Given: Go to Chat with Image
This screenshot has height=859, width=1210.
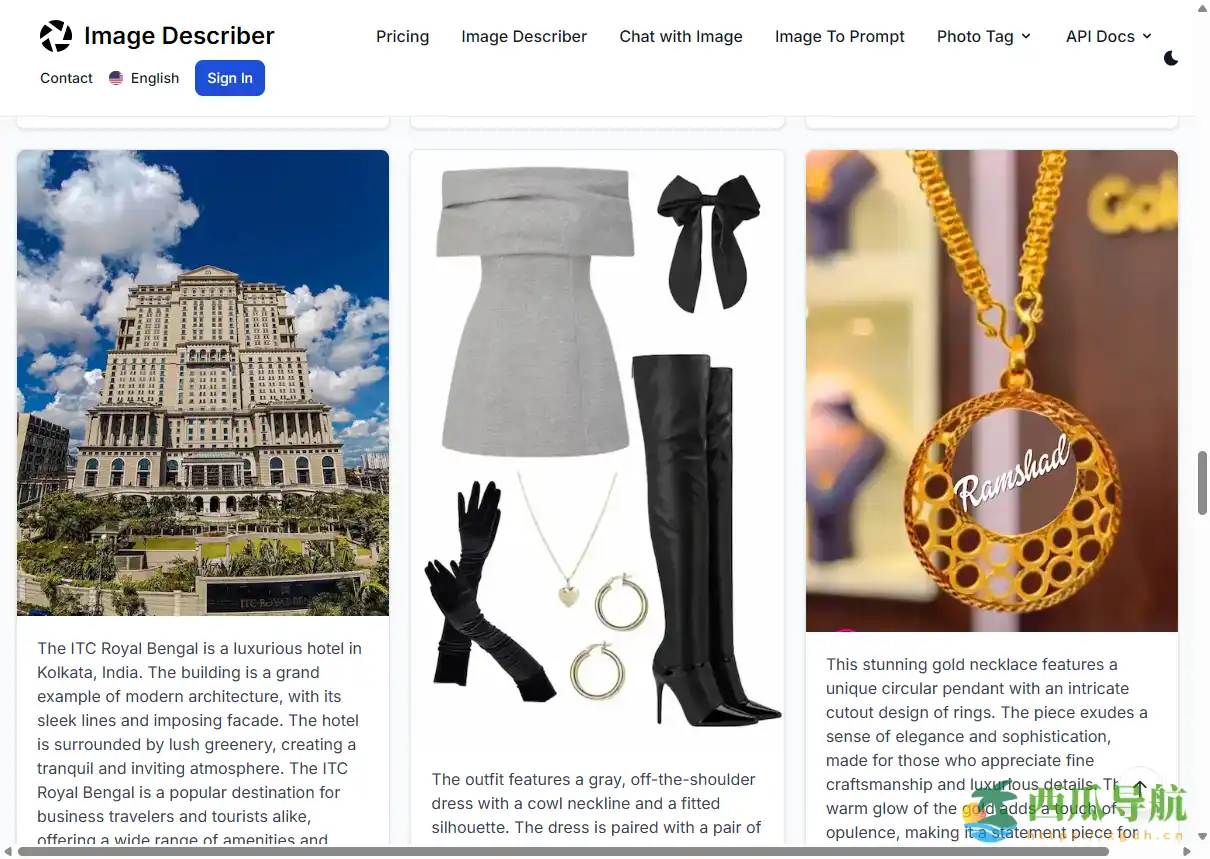Looking at the screenshot, I should [681, 36].
